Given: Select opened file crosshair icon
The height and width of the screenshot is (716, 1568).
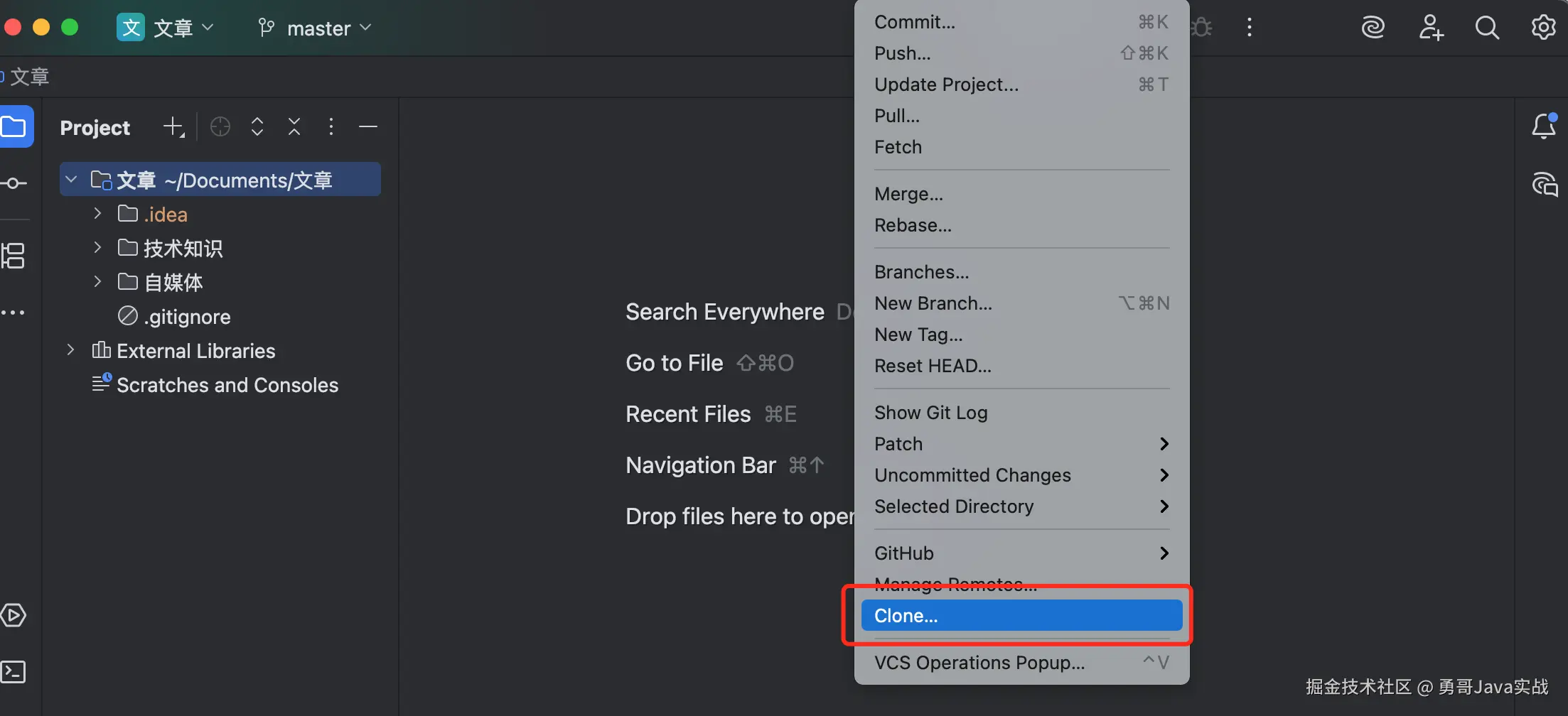Looking at the screenshot, I should pos(220,127).
